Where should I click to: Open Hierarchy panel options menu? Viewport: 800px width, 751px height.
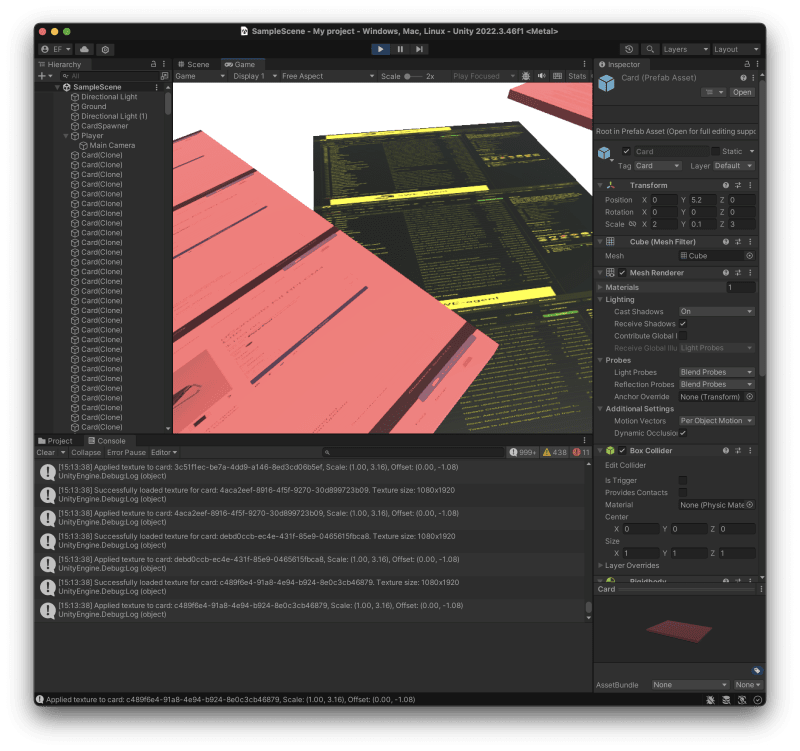coord(164,64)
